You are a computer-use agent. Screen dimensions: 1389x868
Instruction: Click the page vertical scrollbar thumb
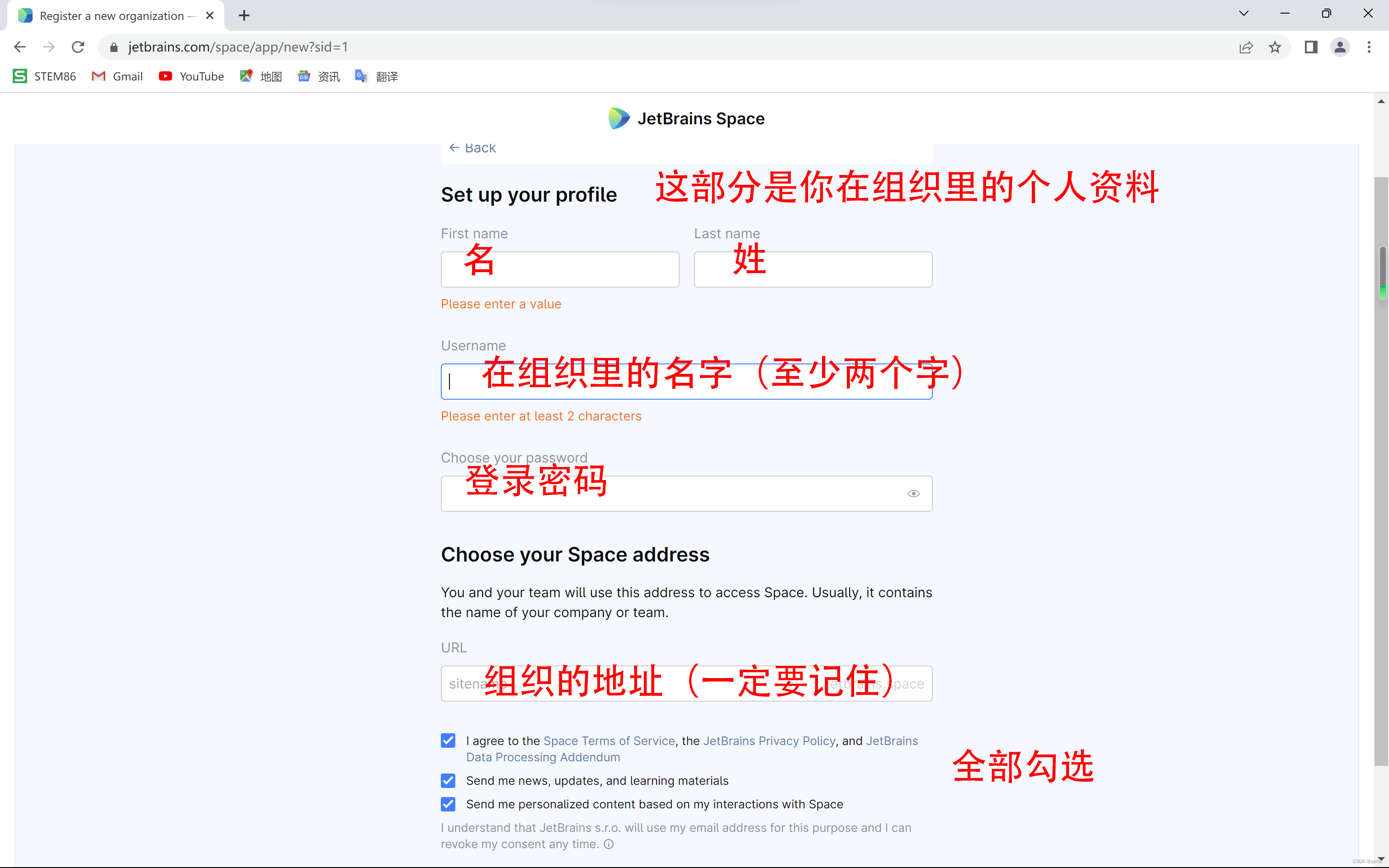(1381, 471)
